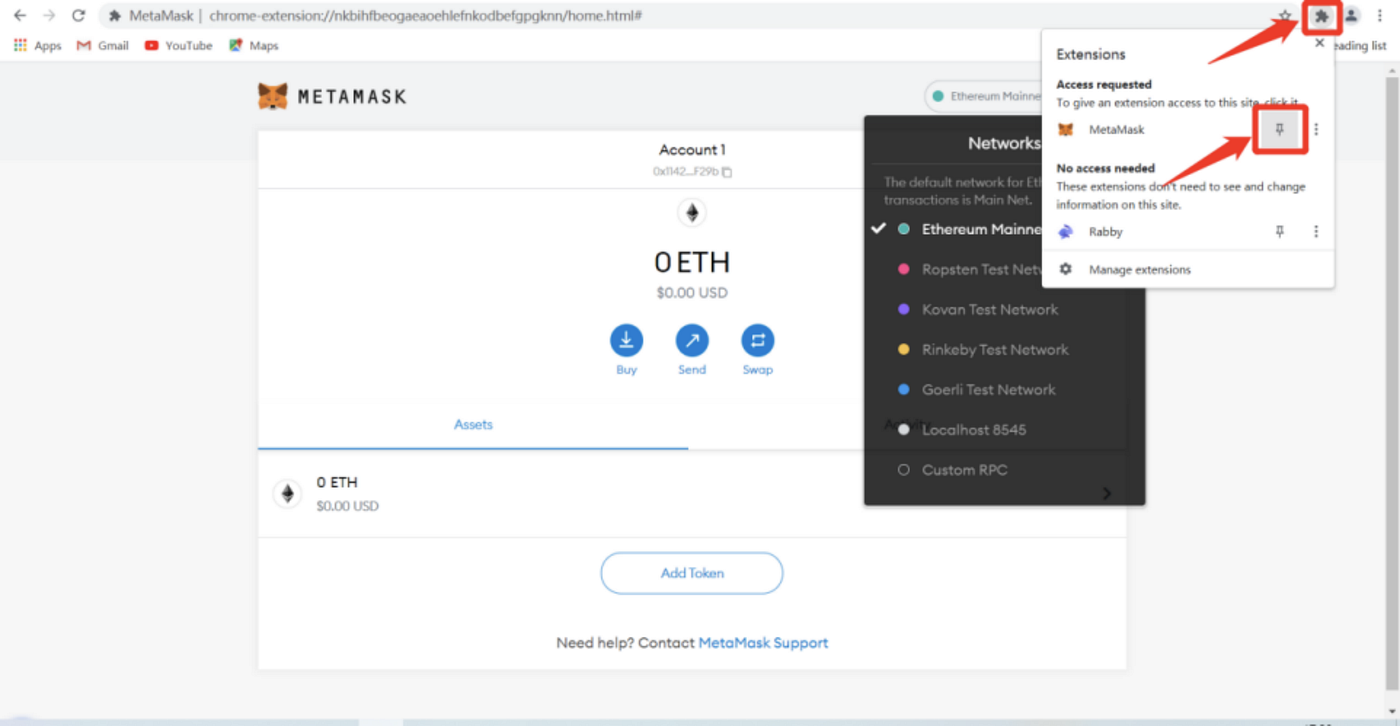Open more options for MetaMask extension
The height and width of the screenshot is (726, 1400).
1316,129
